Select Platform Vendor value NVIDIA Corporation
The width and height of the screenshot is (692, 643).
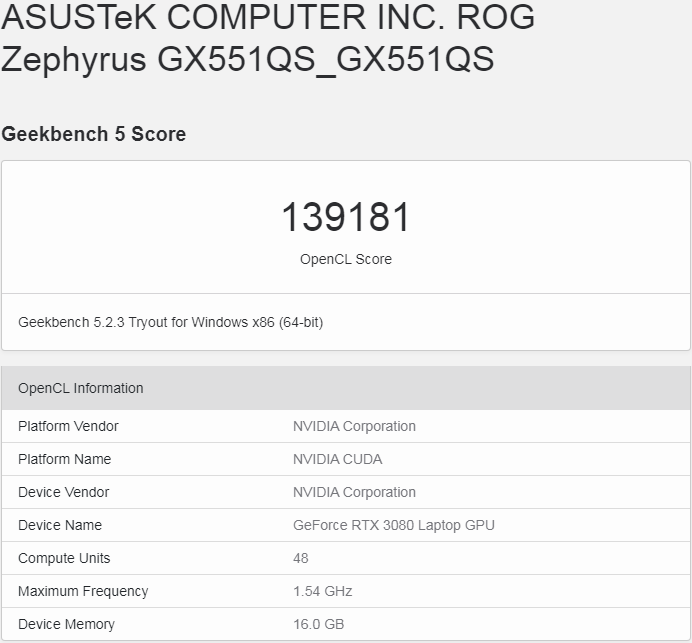pyautogui.click(x=354, y=426)
